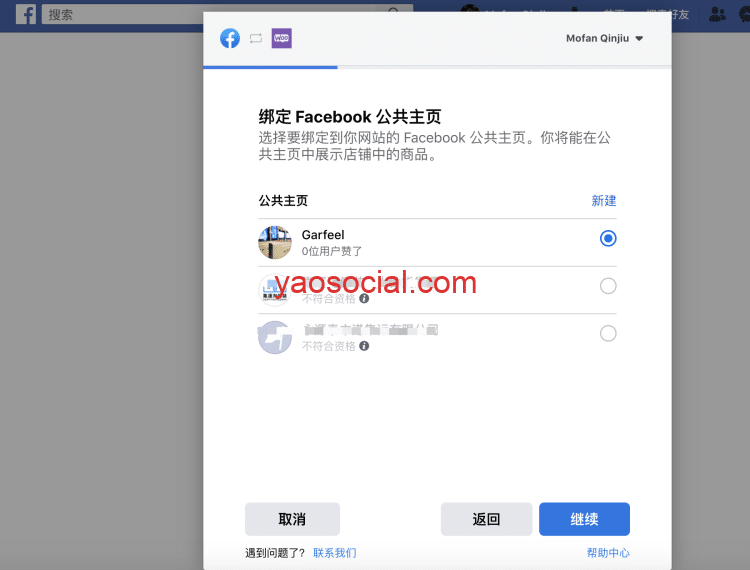The width and height of the screenshot is (750, 570).
Task: Click the Facebook home logo in top bar
Action: [26, 14]
